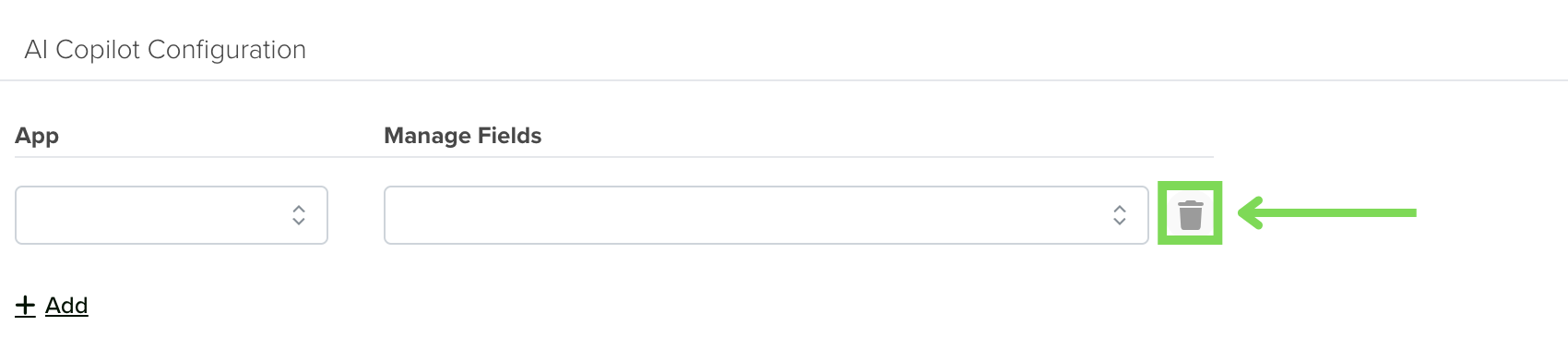Focus the blank App selection field
This screenshot has width=1568, height=362.
pos(172,215)
